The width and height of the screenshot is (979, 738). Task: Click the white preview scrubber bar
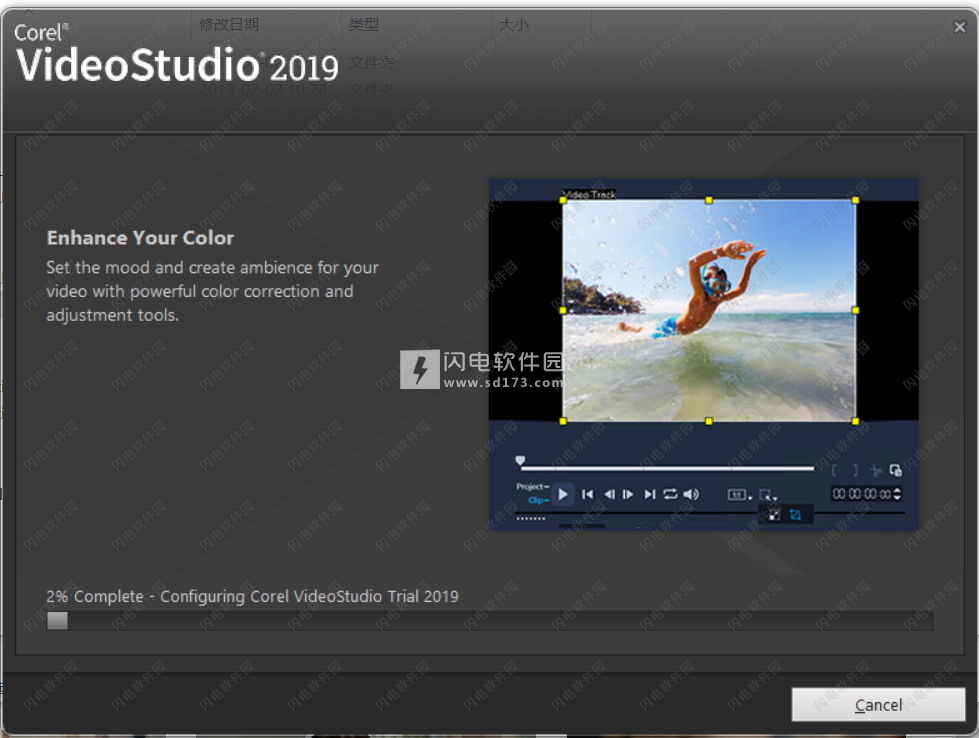click(x=667, y=468)
